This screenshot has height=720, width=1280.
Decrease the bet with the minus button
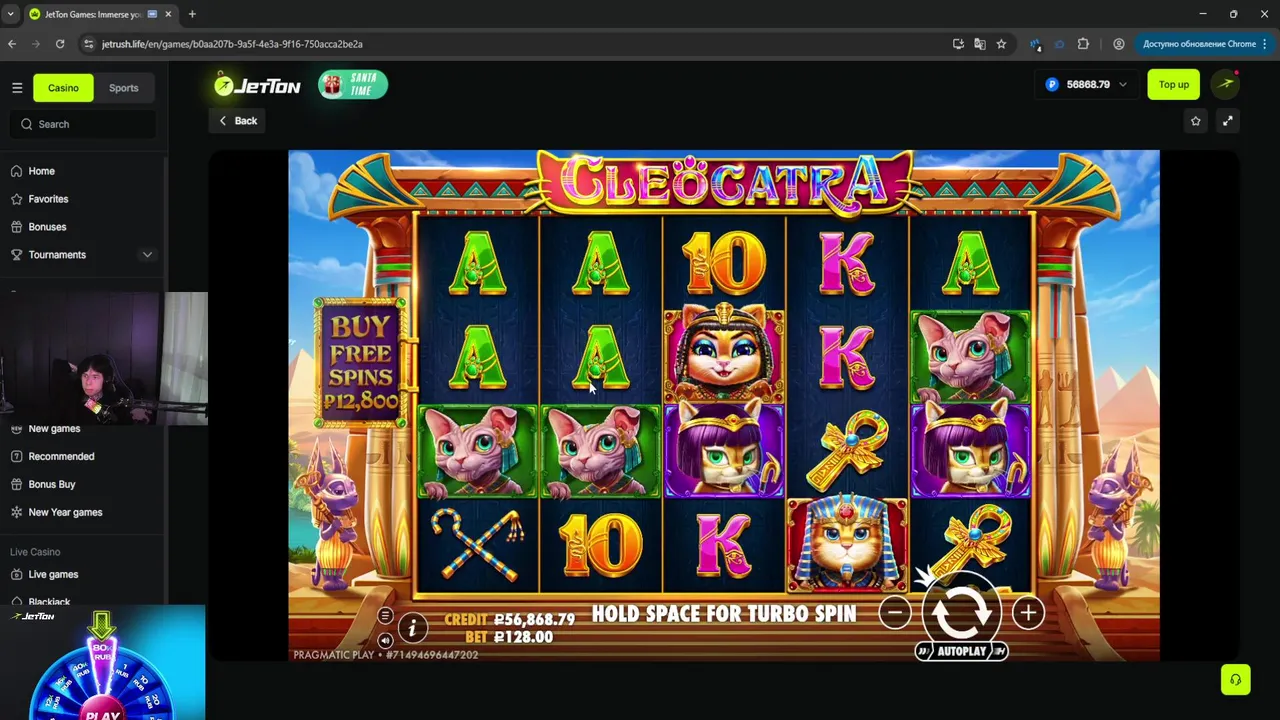895,613
